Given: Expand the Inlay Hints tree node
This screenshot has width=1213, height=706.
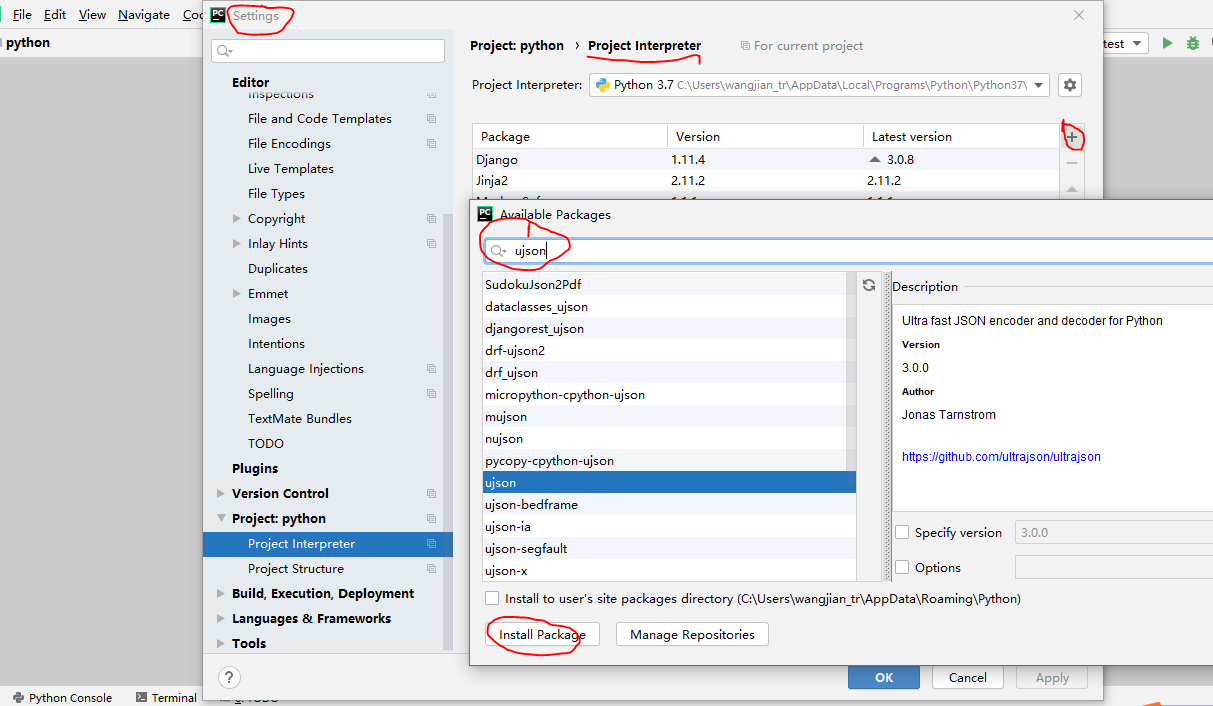Looking at the screenshot, I should (237, 244).
